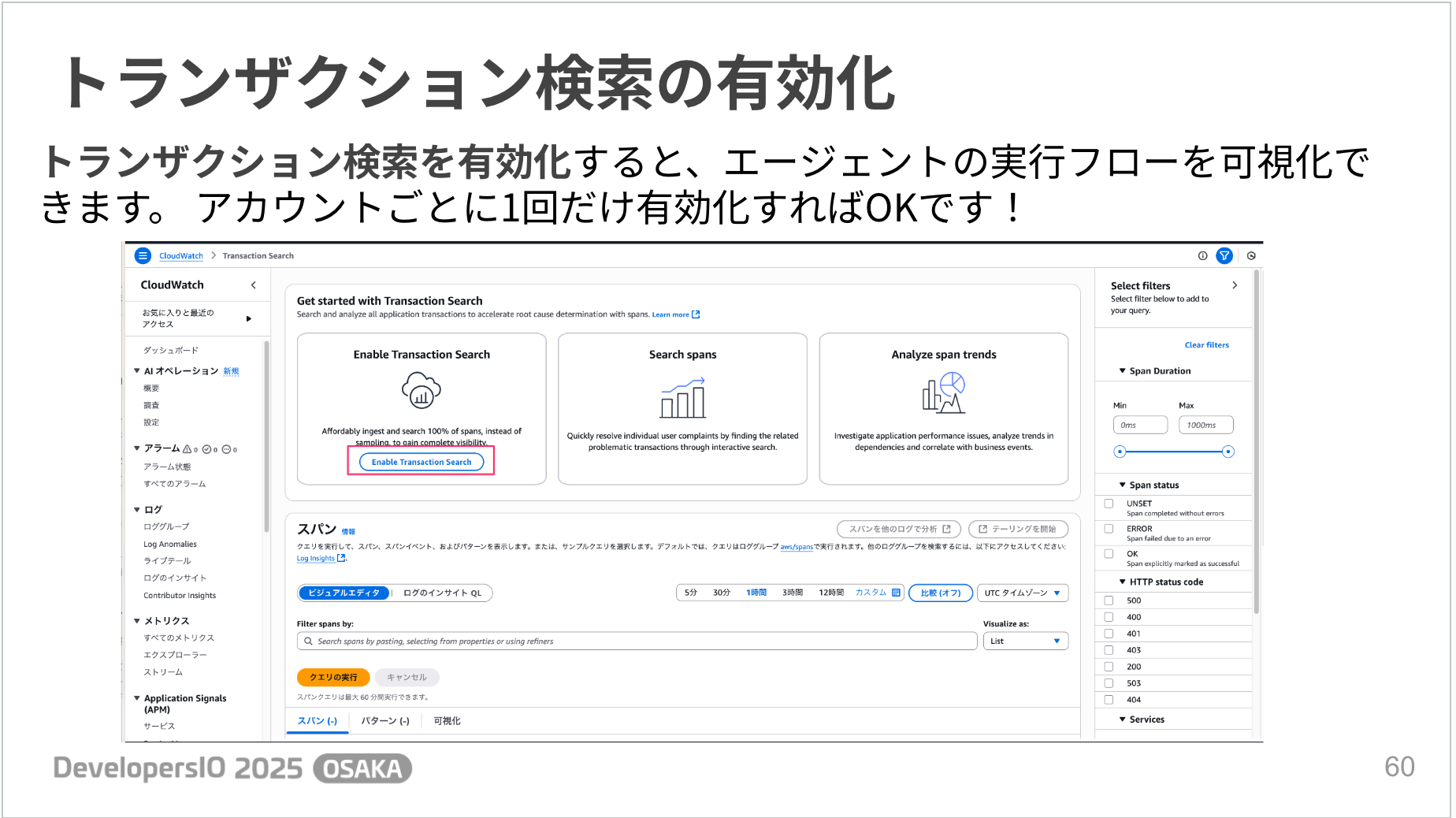1456x818 pixels.
Task: Open ロググループ in the sidebar
Action: click(166, 526)
